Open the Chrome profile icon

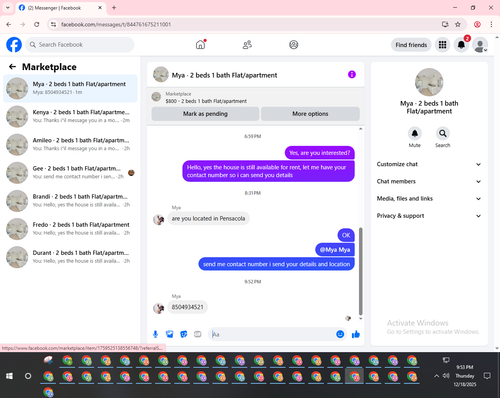(477, 24)
